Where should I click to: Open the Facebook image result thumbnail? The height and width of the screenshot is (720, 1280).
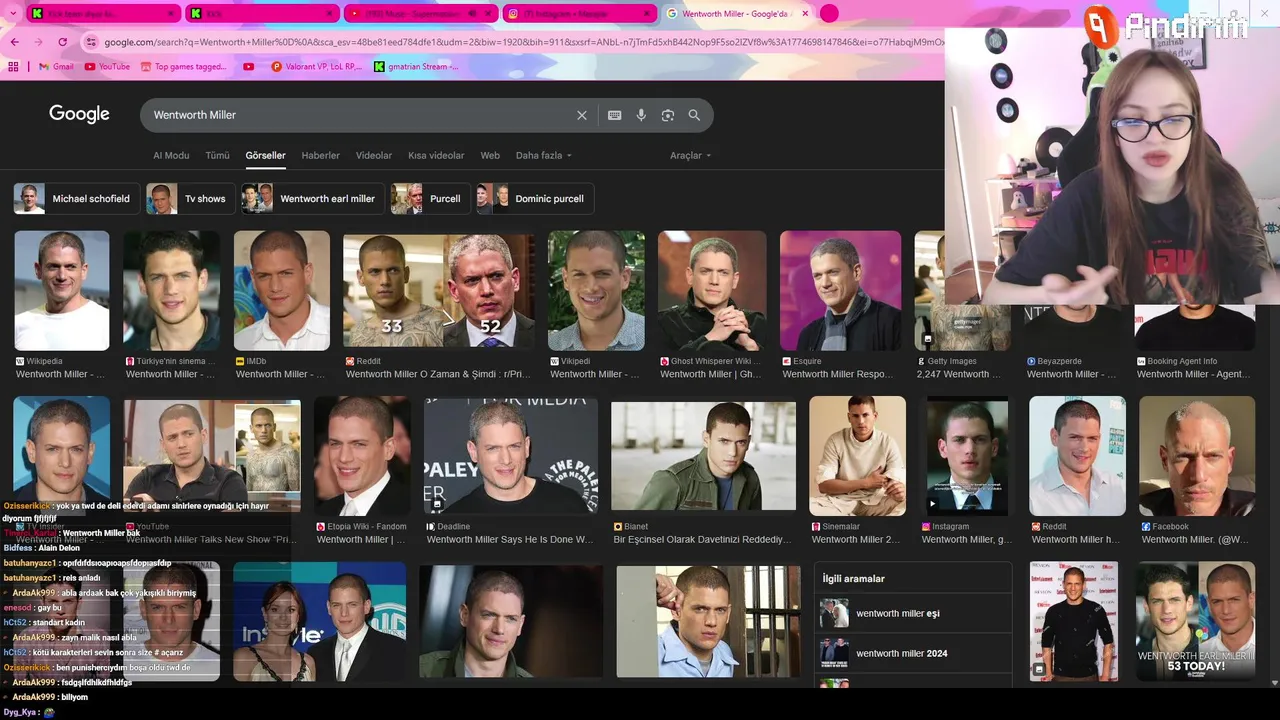point(1197,456)
